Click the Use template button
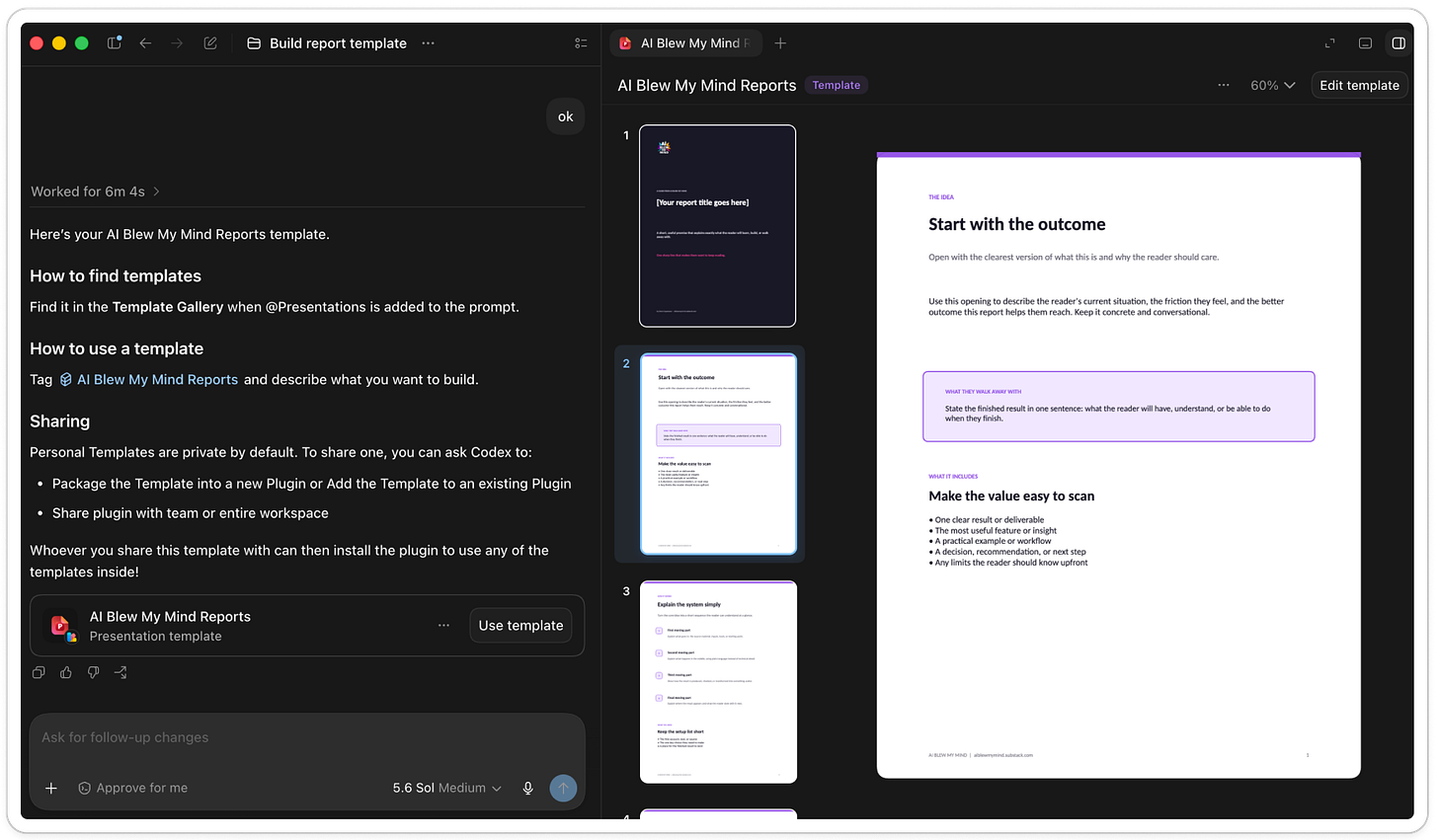 (x=520, y=626)
